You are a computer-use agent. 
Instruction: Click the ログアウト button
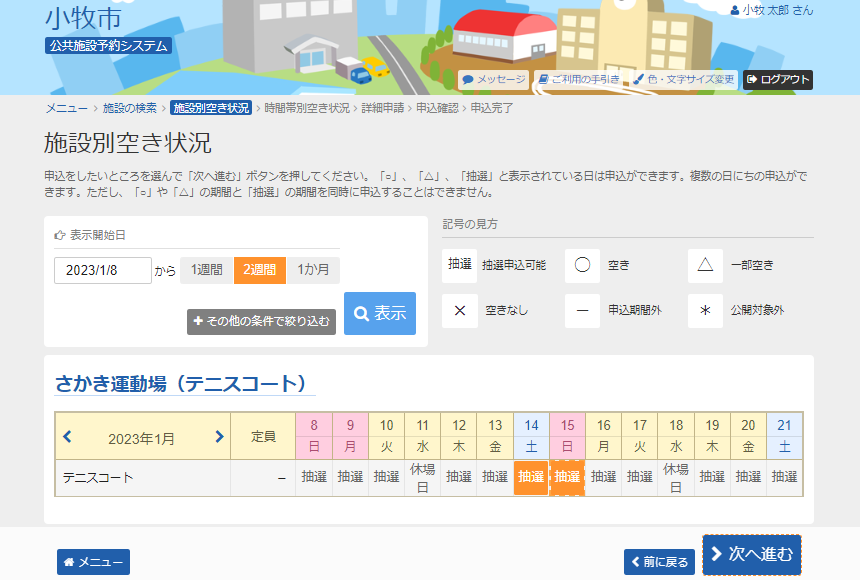point(778,80)
